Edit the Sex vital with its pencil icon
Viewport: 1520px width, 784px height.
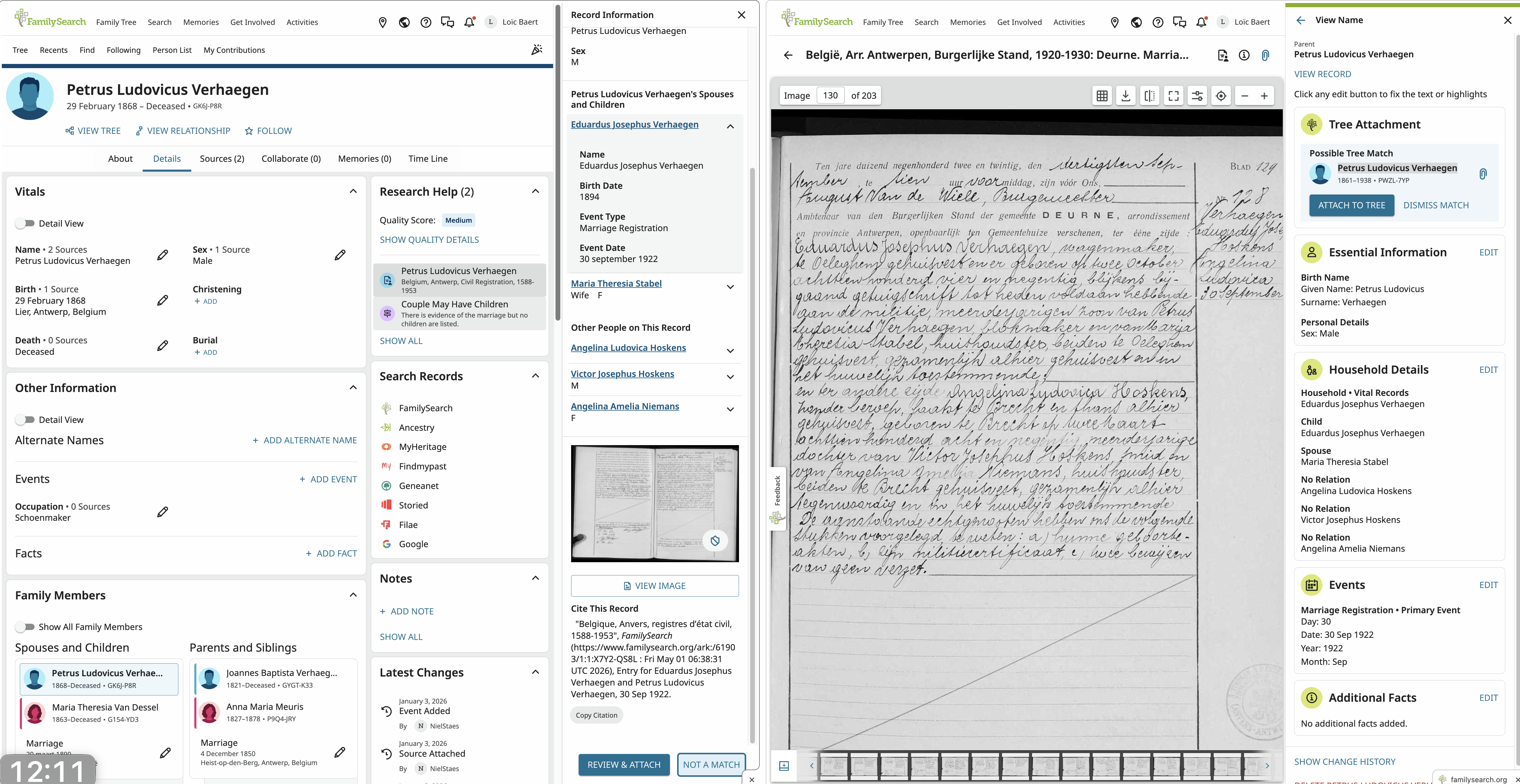click(340, 255)
